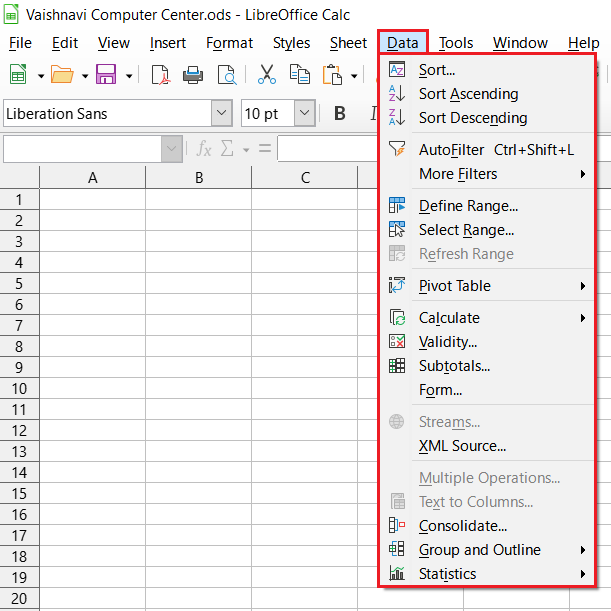Select column B header
611x611 pixels.
tap(199, 177)
